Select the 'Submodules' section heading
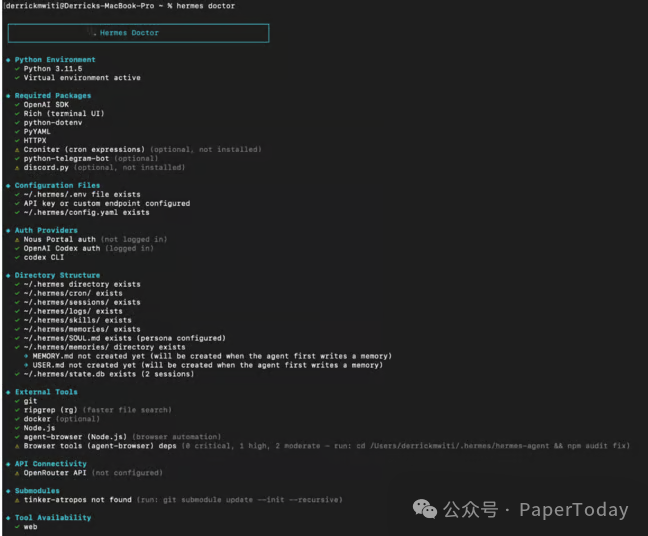This screenshot has height=536, width=648. tap(37, 491)
